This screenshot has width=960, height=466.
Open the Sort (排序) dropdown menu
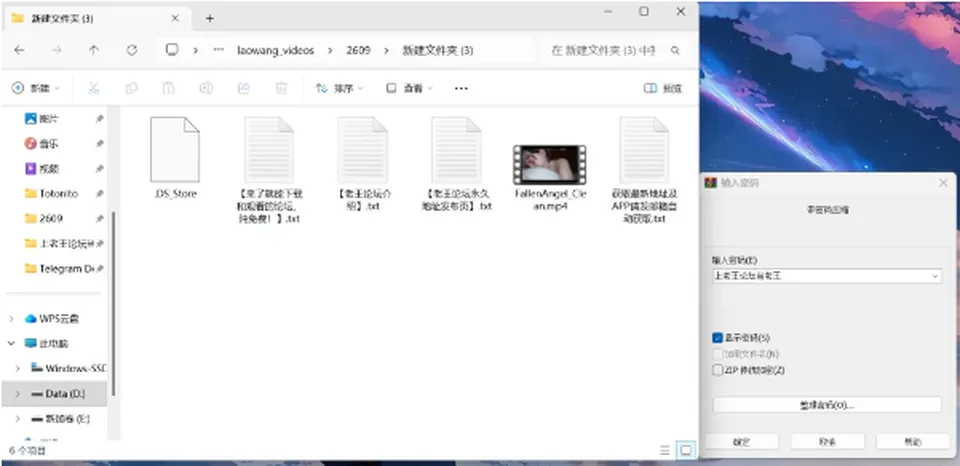click(x=339, y=88)
